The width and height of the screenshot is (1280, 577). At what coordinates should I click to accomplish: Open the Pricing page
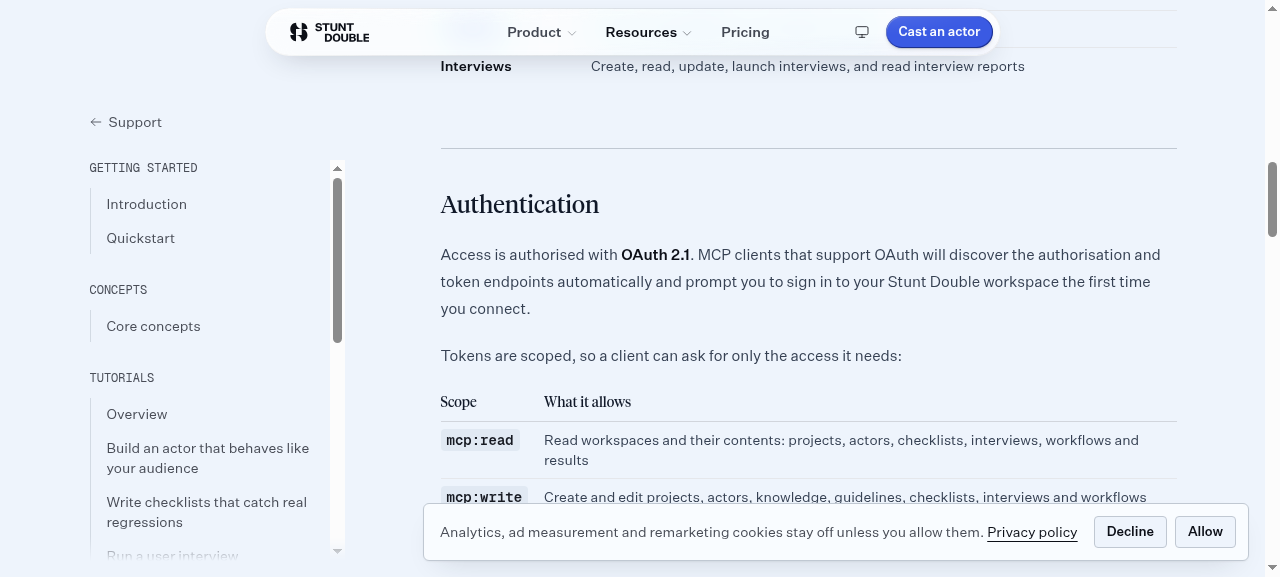point(745,32)
